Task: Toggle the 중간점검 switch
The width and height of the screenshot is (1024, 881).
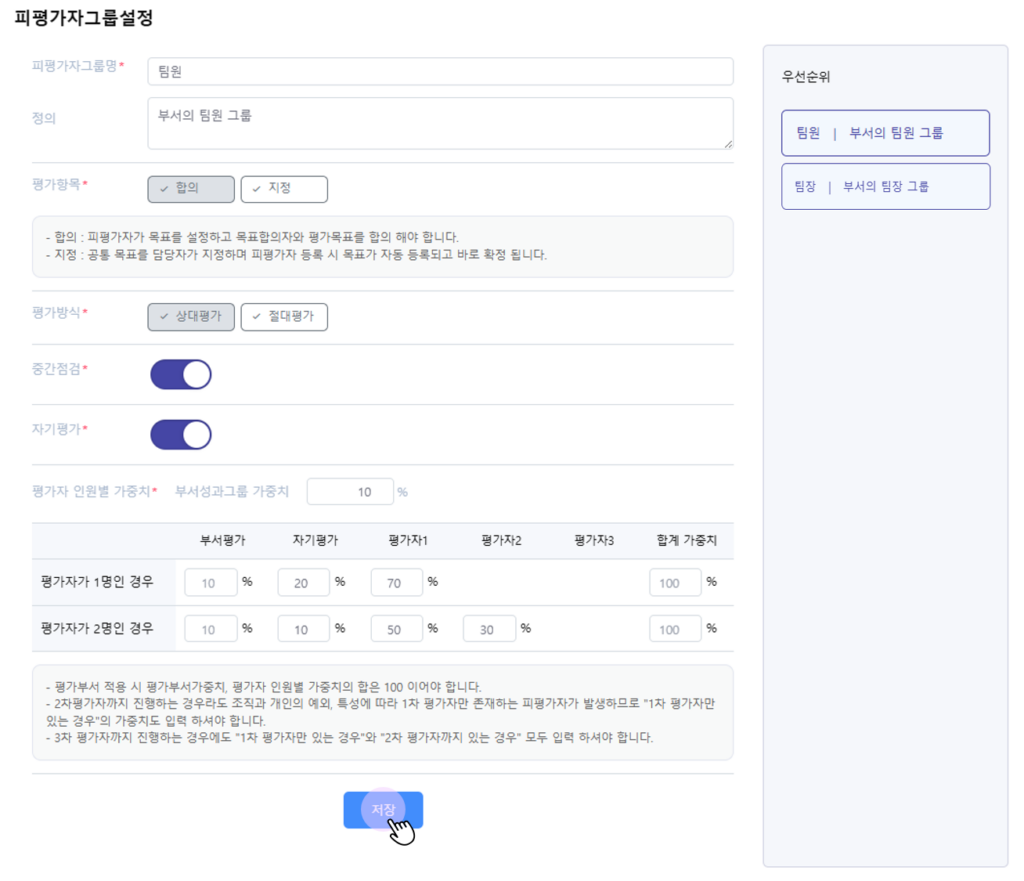Action: (x=181, y=375)
